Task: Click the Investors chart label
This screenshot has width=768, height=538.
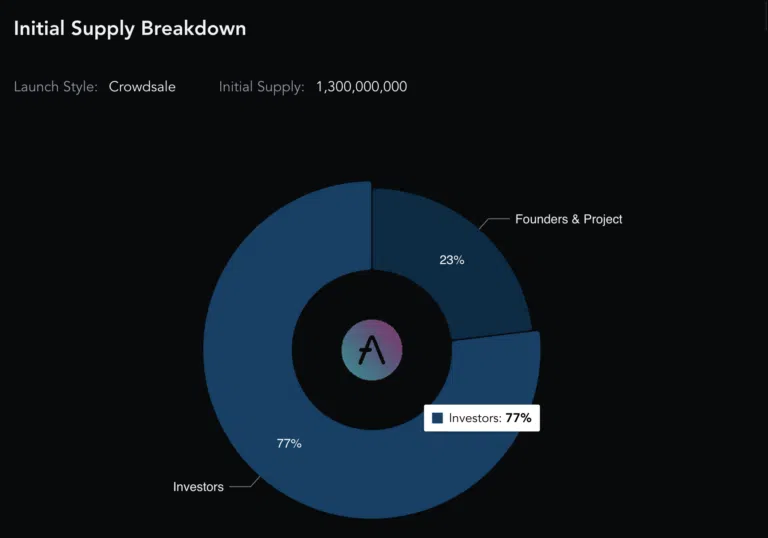Action: pyautogui.click(x=198, y=487)
